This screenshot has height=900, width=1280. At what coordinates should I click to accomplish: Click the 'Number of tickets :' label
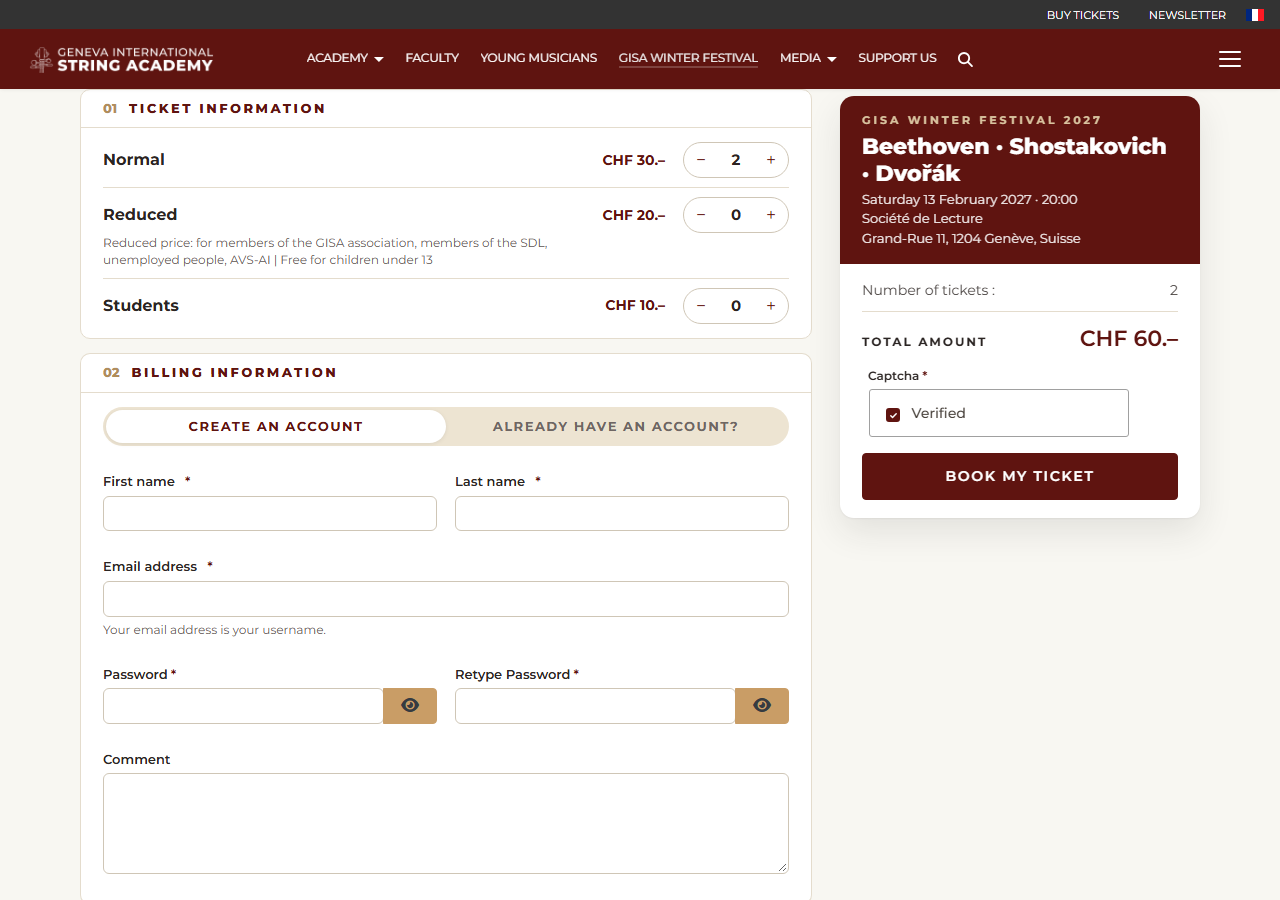(928, 290)
